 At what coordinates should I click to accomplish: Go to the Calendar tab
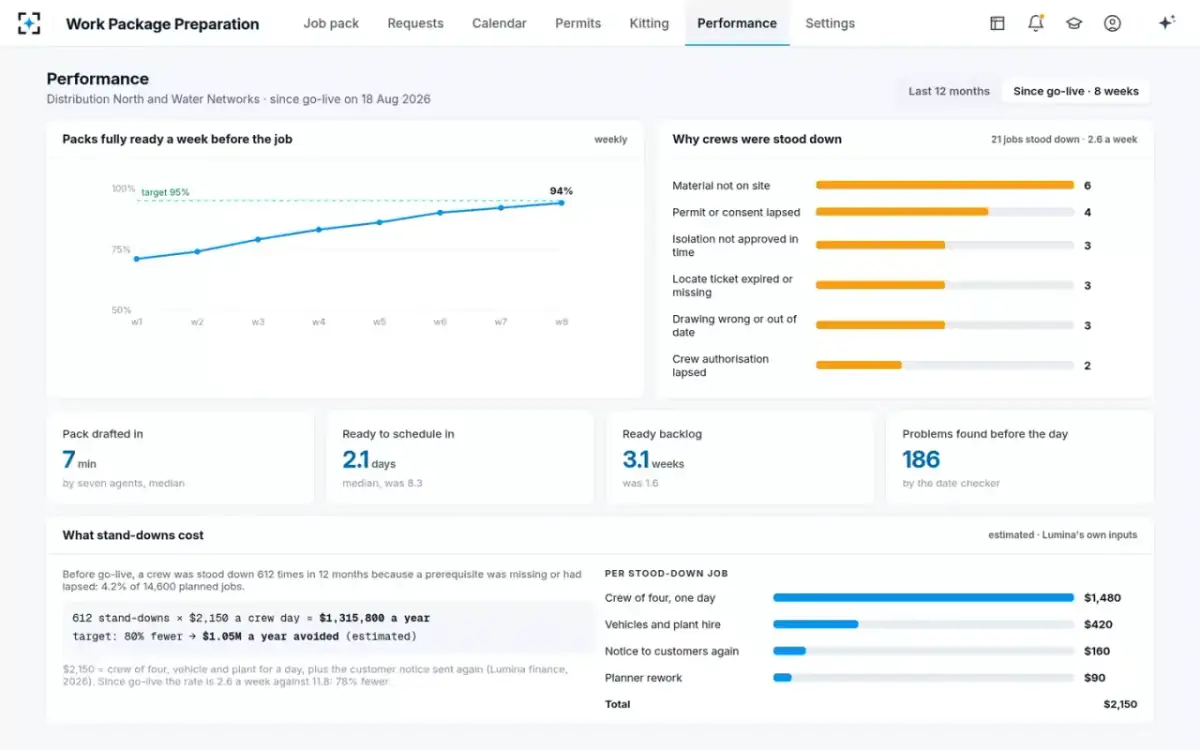499,23
